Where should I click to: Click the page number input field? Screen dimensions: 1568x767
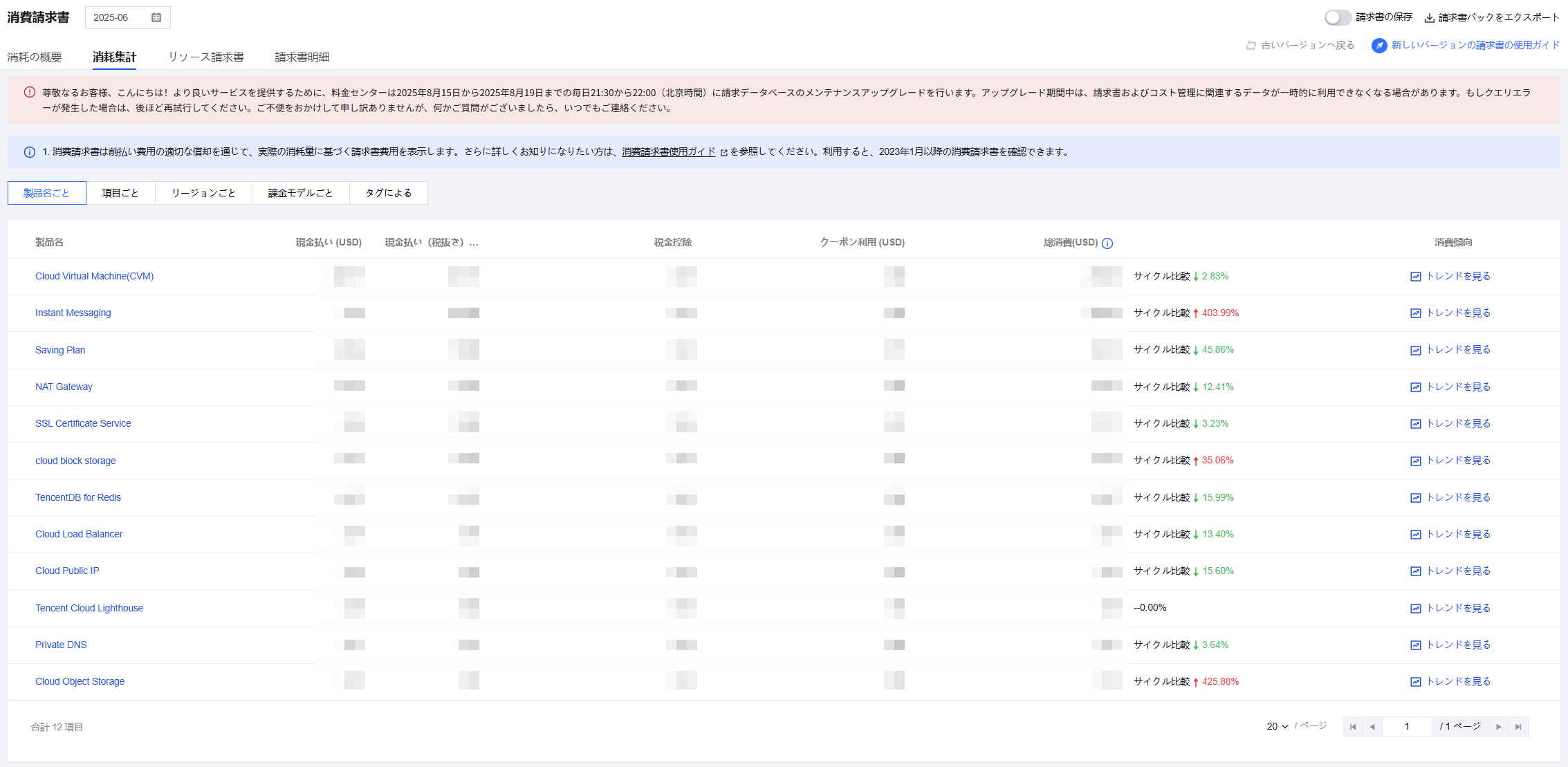pyautogui.click(x=1406, y=726)
